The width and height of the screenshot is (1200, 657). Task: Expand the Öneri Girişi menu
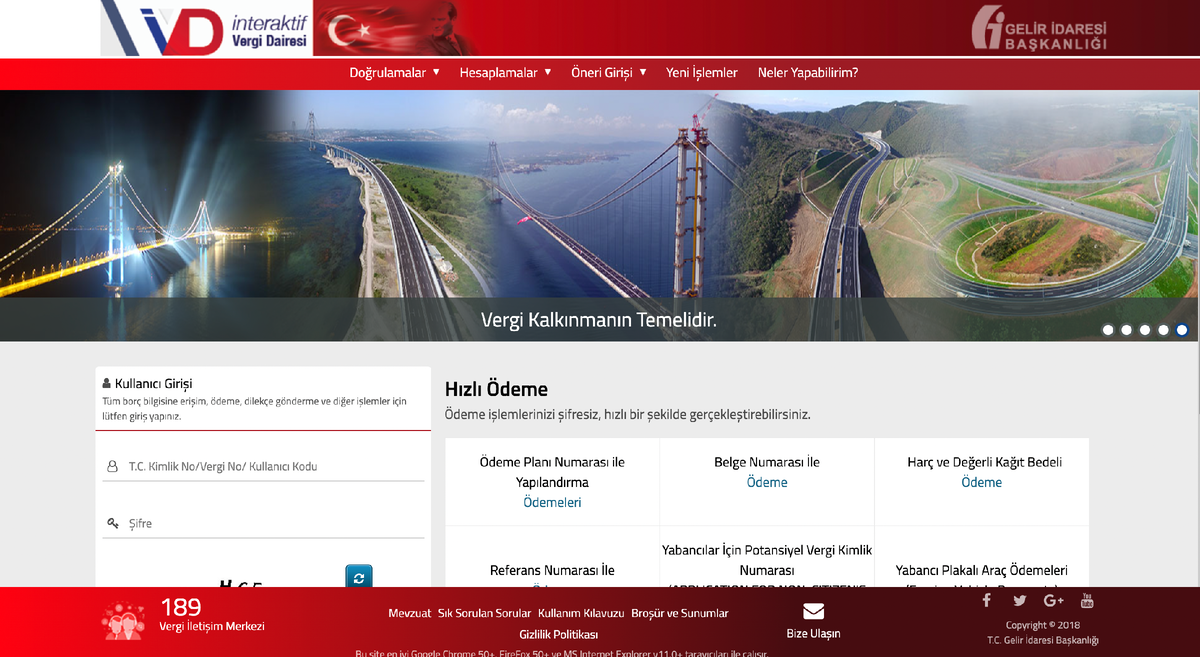pos(608,73)
